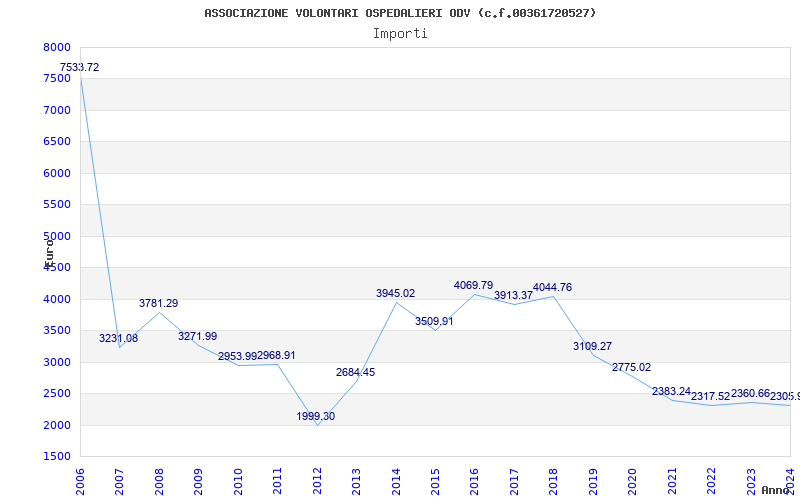Click the 5500 value on the y-axis
This screenshot has width=800, height=500.
click(x=56, y=205)
